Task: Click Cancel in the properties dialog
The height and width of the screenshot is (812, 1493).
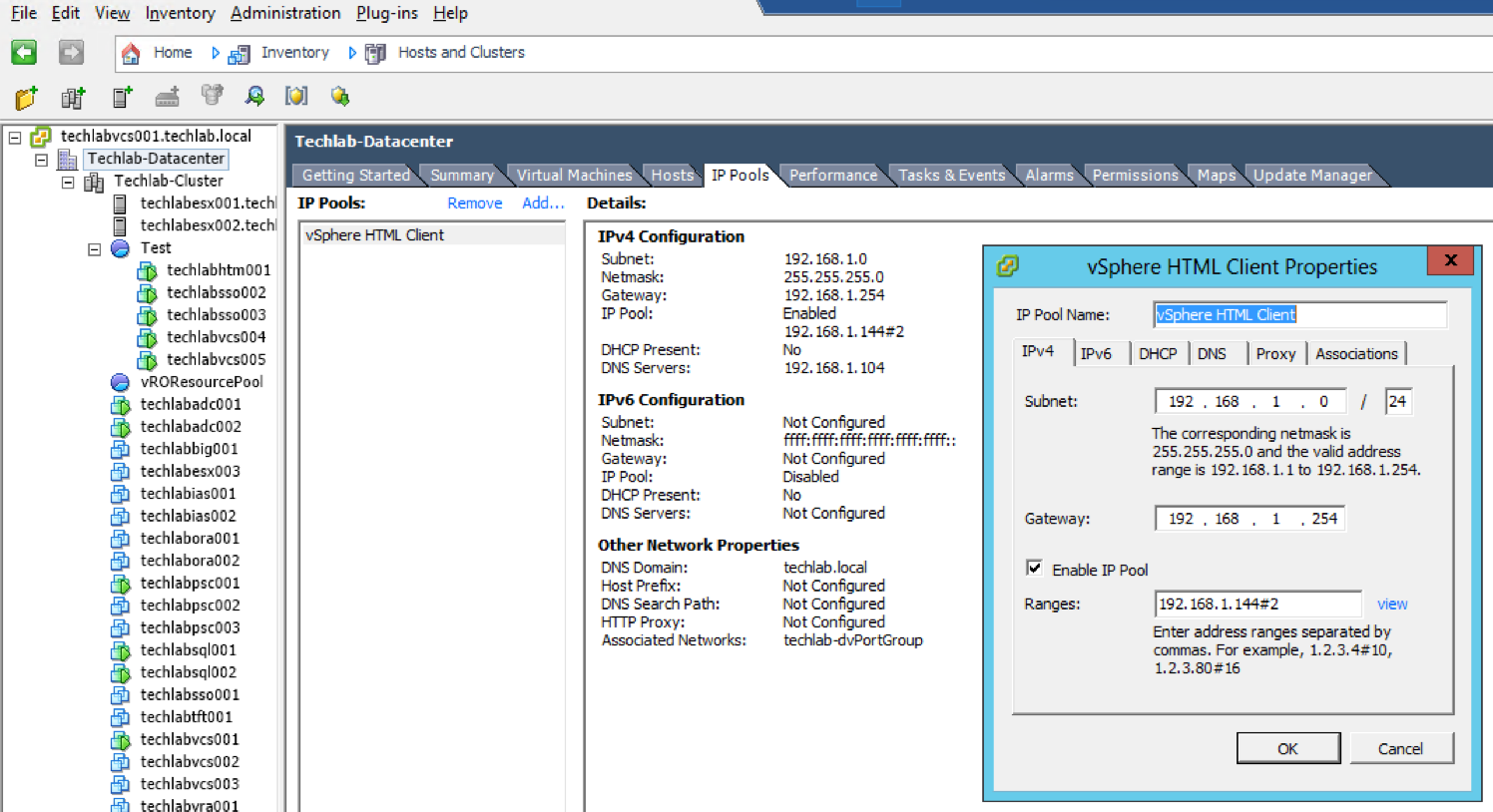Action: (1400, 748)
